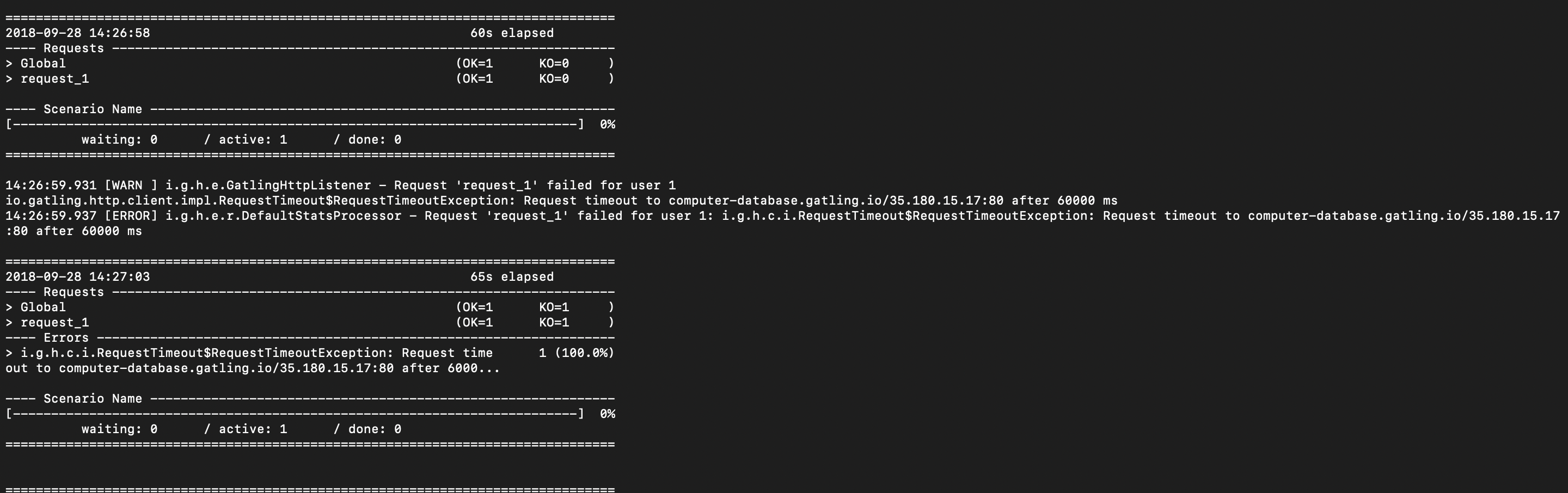
Task: Click KO=0 on the Global row
Action: pyautogui.click(x=554, y=63)
